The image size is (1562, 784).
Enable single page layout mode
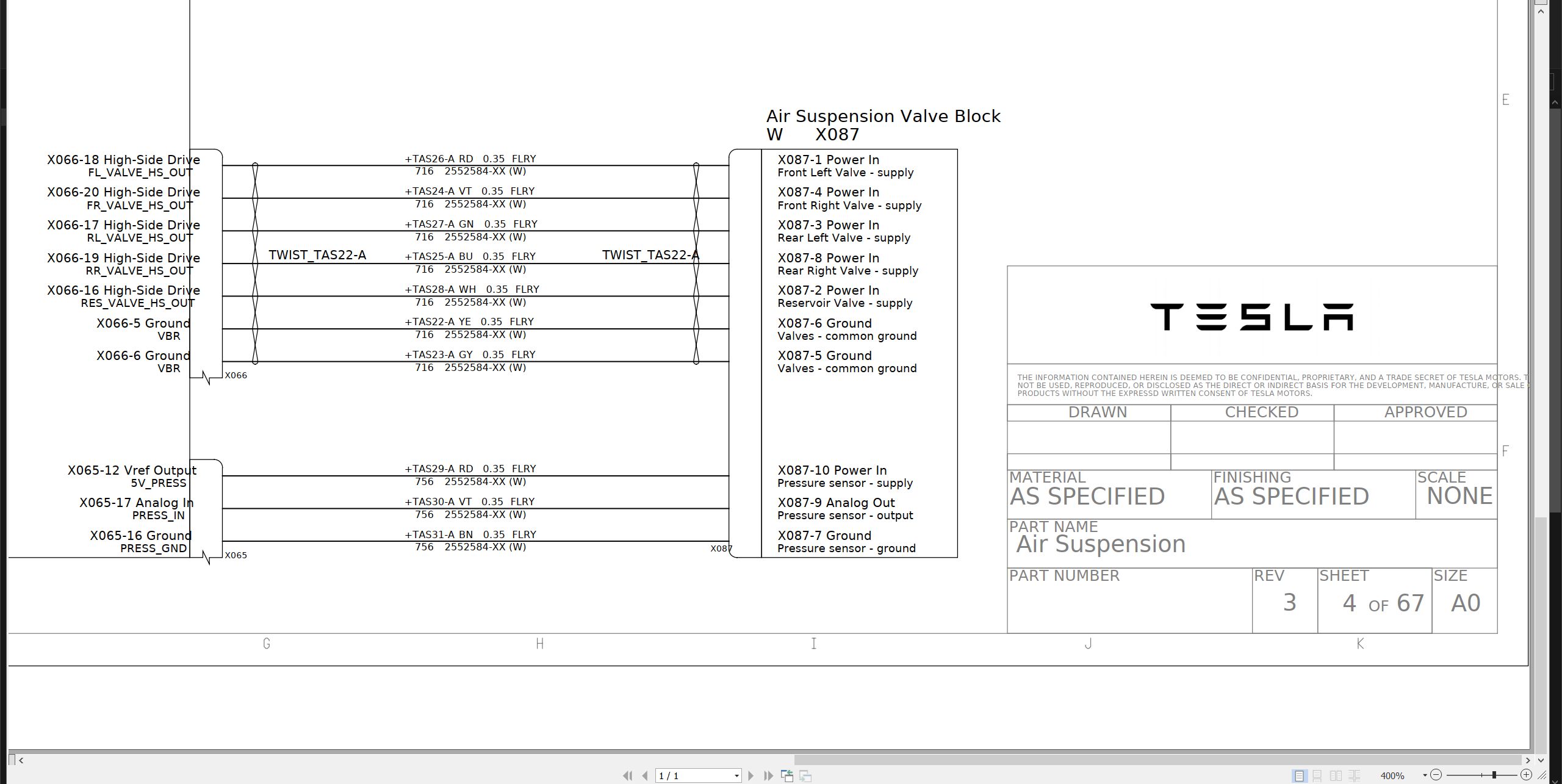point(1299,775)
